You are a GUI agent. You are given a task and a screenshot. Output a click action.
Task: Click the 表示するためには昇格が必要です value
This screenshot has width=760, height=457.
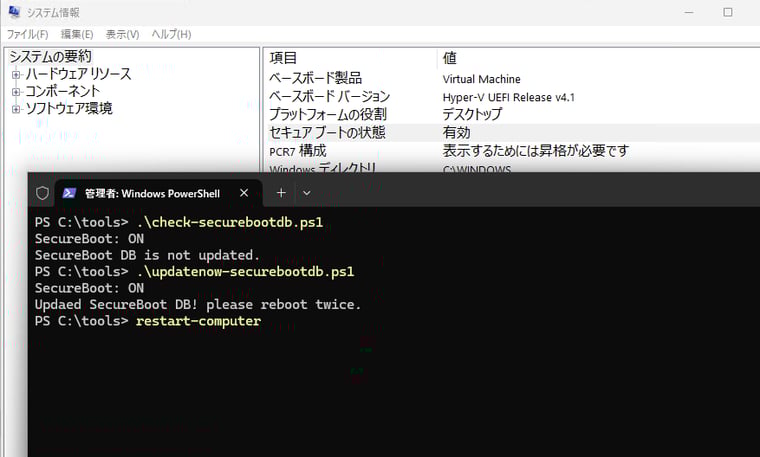click(x=536, y=151)
